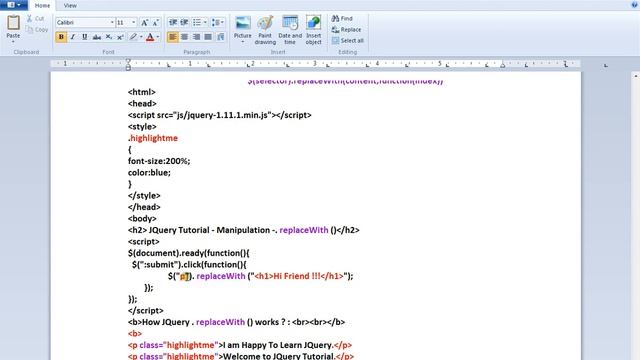Screen dimensions: 640x360
Task: Click the red ".highlightme" text
Action: point(153,138)
